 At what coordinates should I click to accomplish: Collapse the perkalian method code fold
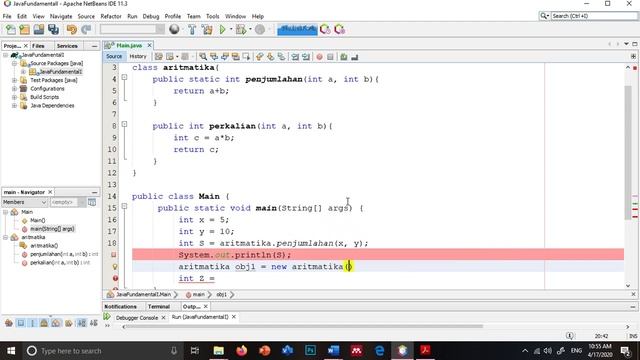(x=124, y=124)
